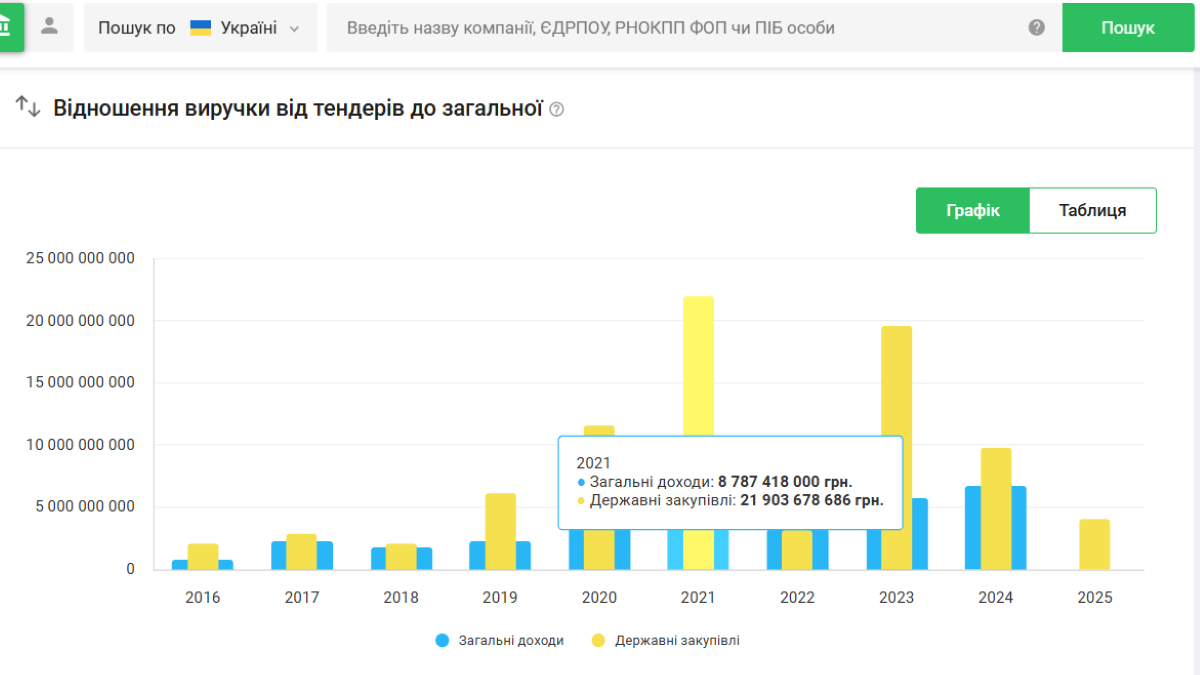Image resolution: width=1200 pixels, height=675 pixels.
Task: Open the user profile icon
Action: pos(49,27)
